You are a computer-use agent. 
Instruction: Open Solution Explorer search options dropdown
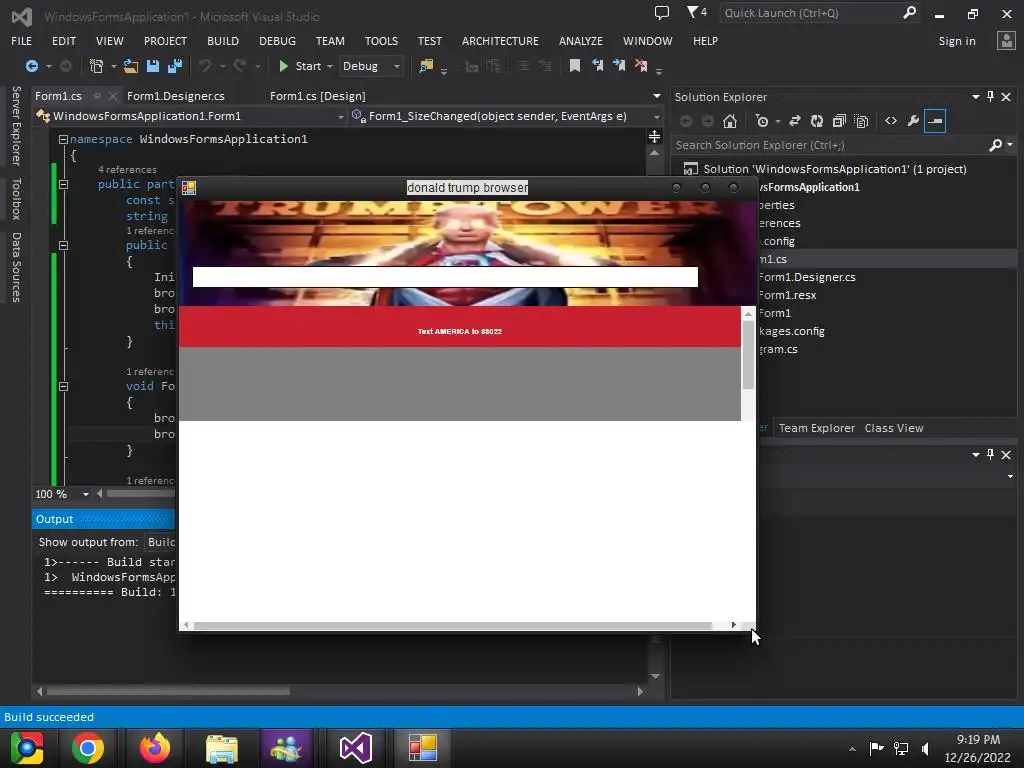point(1010,145)
